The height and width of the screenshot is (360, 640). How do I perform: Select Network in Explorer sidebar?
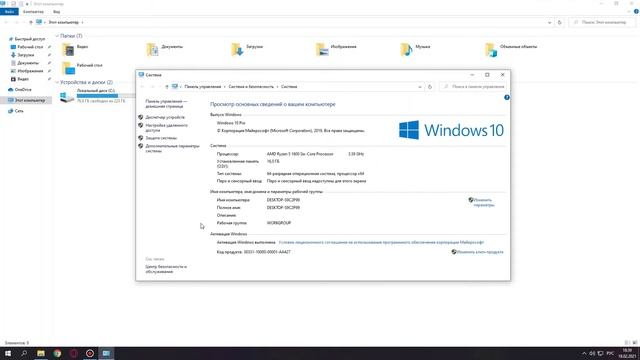tap(19, 111)
